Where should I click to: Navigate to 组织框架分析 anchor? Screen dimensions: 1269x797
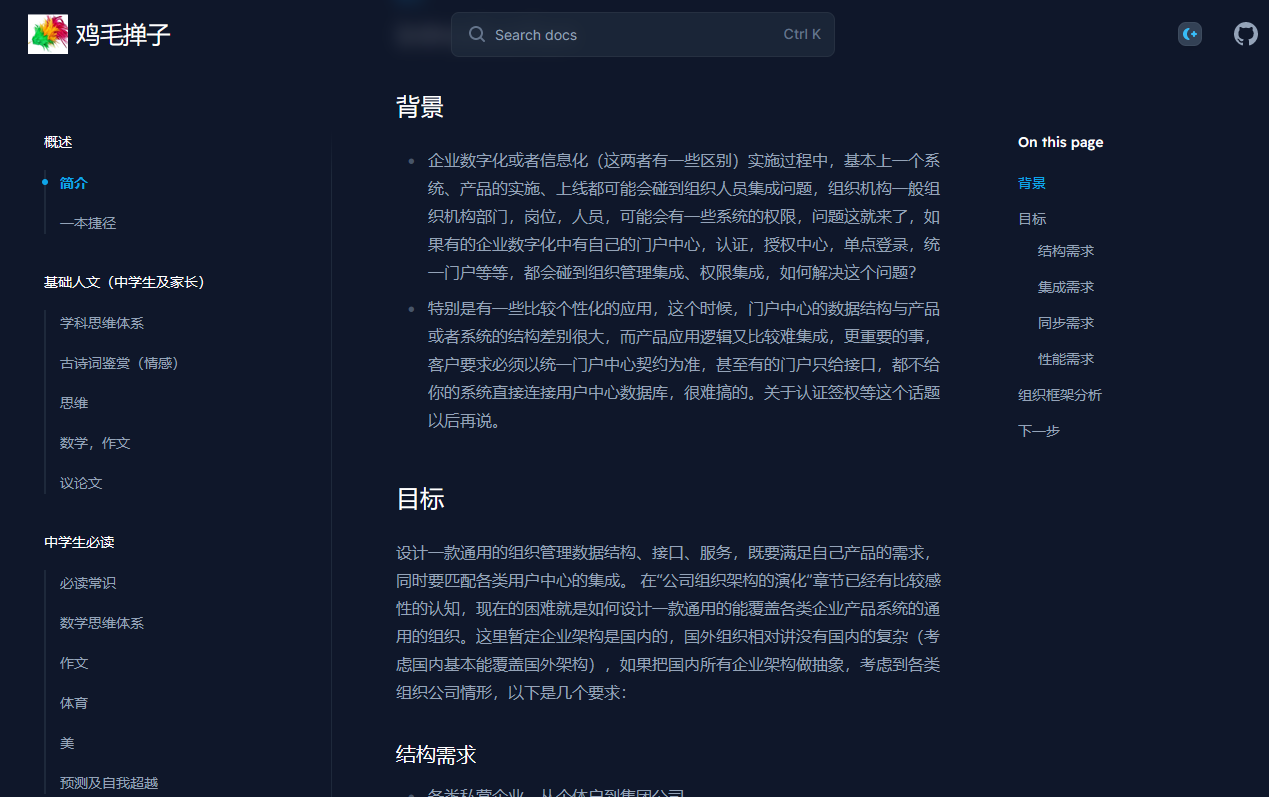coord(1059,395)
